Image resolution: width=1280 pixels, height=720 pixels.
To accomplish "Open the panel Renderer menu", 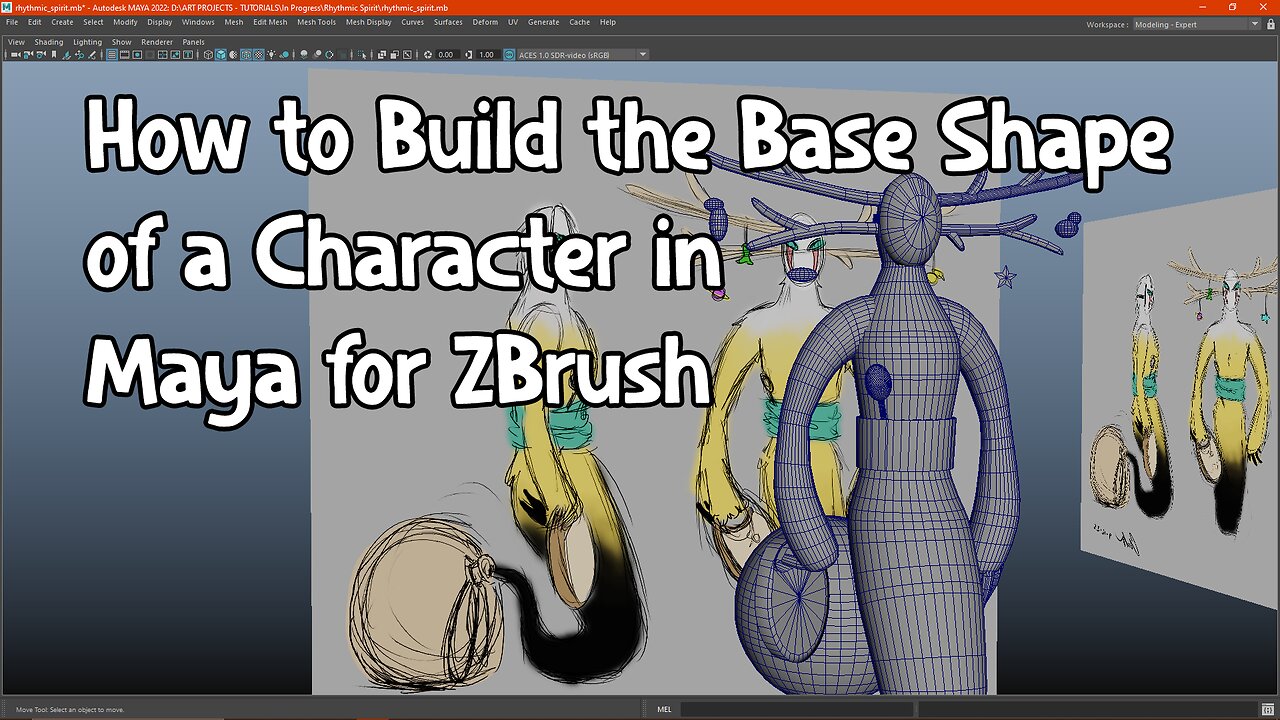I will [157, 42].
